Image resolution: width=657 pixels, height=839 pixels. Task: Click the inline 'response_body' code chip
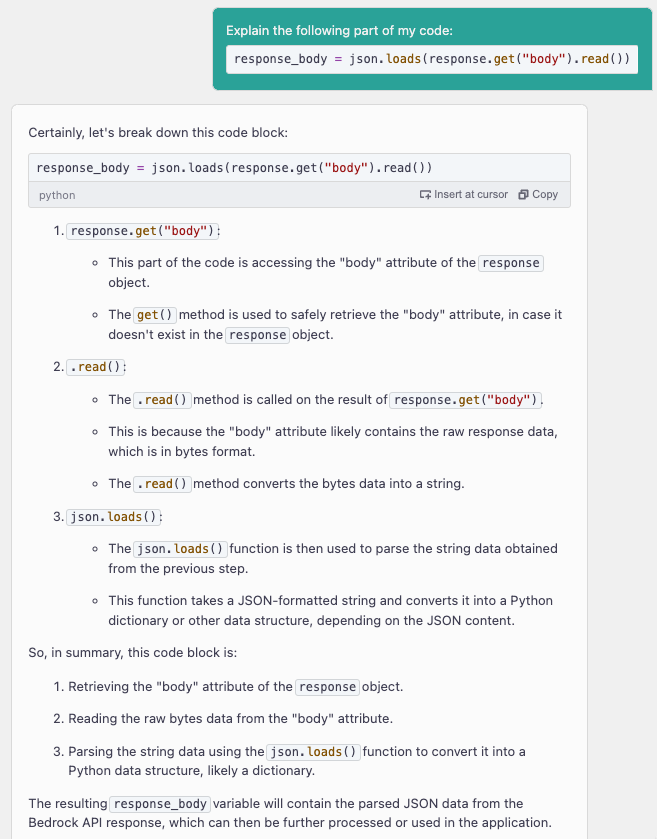click(x=161, y=804)
